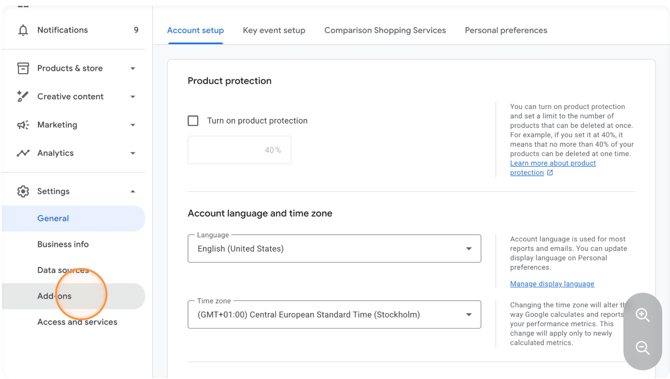This screenshot has height=379, width=670.
Task: Zoom in with the magnifier plus icon
Action: click(x=643, y=315)
